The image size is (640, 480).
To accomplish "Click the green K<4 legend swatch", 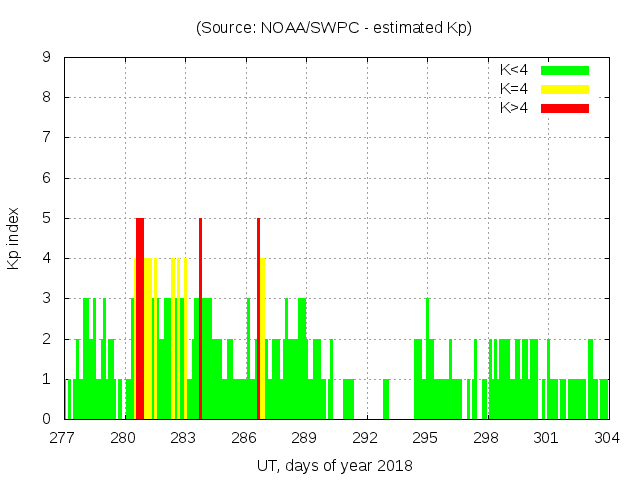I will (565, 70).
